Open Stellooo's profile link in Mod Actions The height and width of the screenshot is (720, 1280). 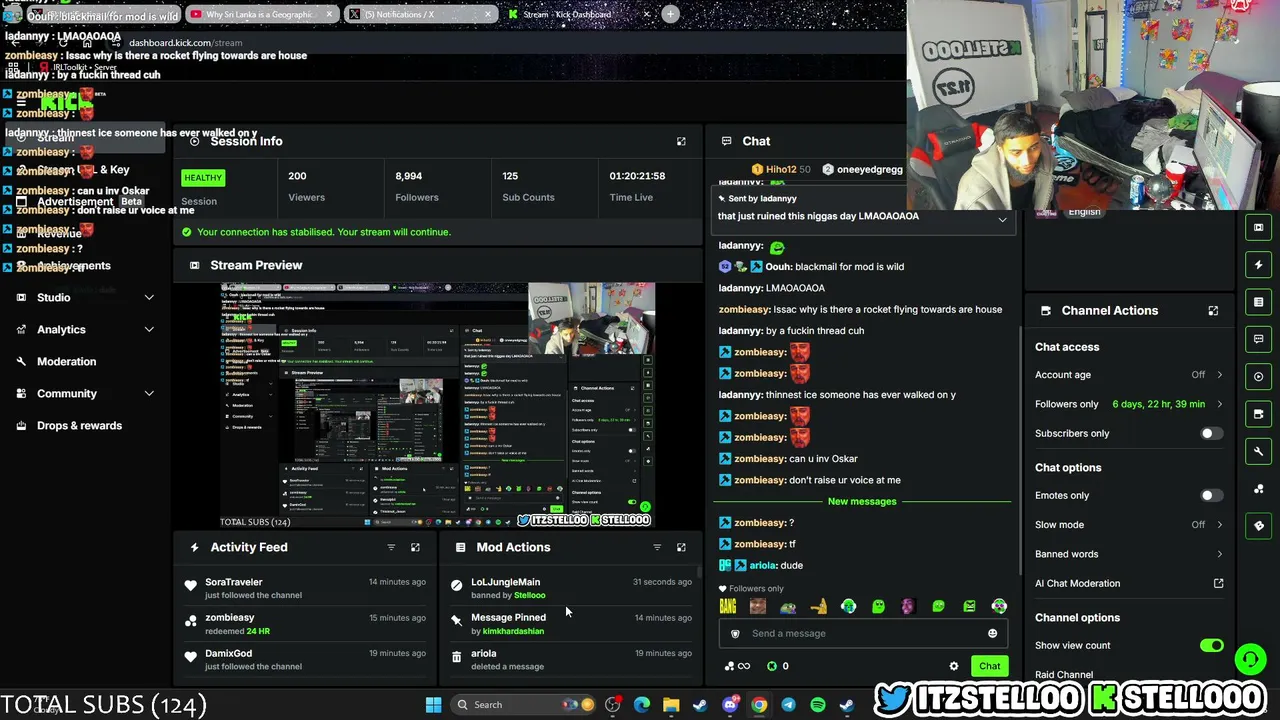tap(529, 595)
